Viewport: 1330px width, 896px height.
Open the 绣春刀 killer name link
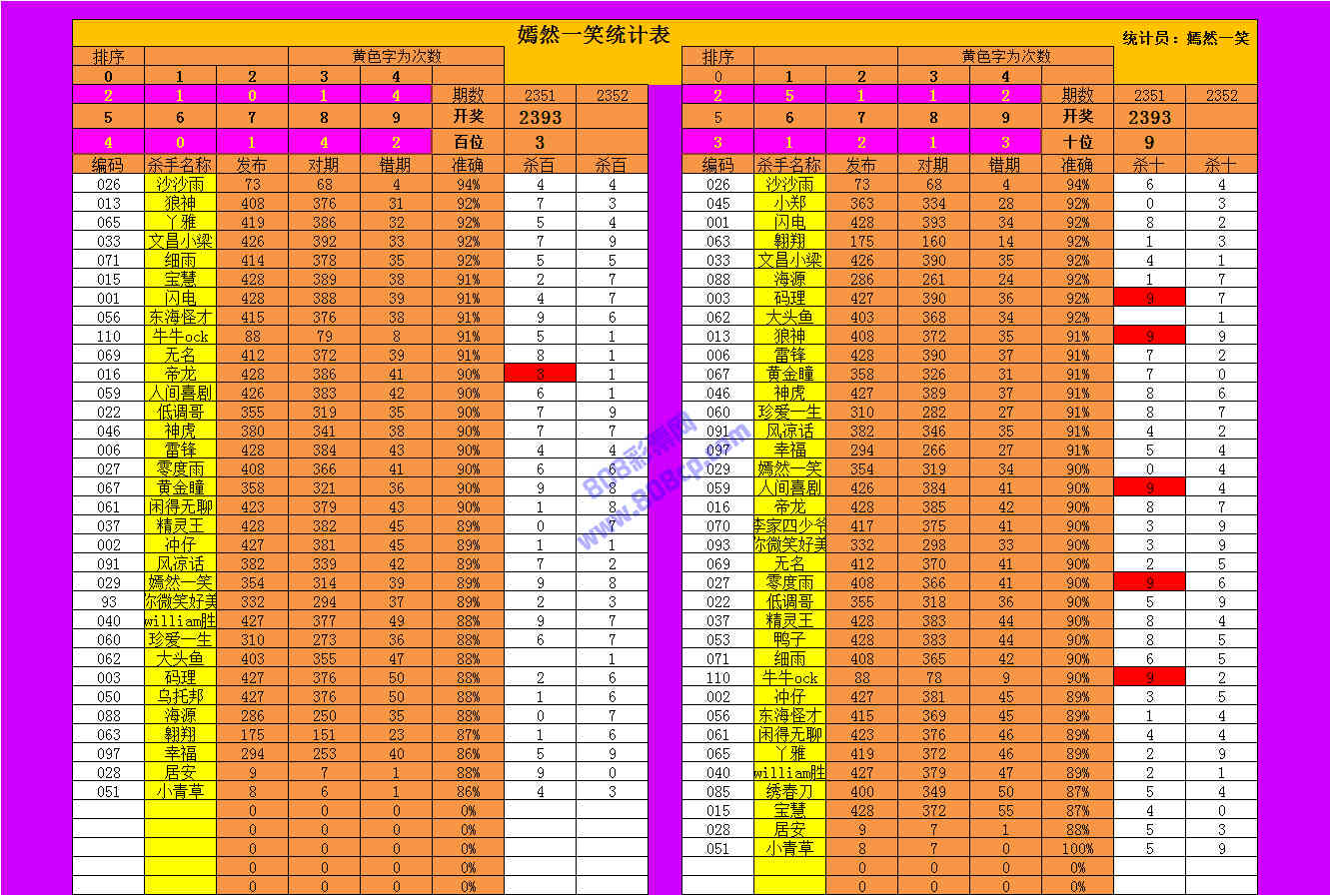pyautogui.click(x=789, y=791)
